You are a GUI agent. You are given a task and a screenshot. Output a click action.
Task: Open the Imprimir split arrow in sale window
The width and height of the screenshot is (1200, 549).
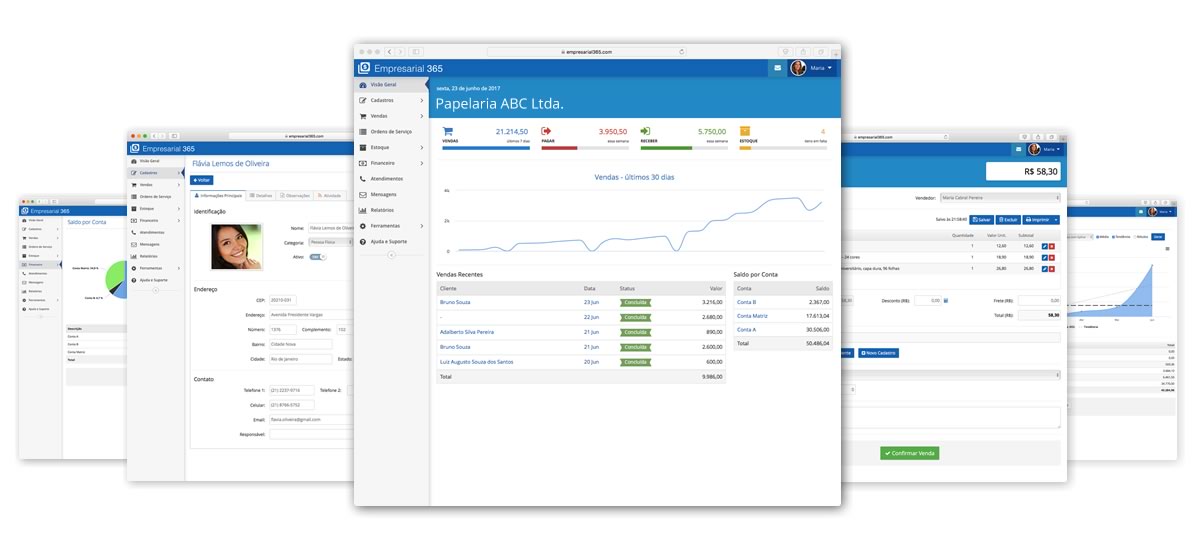pos(1055,218)
